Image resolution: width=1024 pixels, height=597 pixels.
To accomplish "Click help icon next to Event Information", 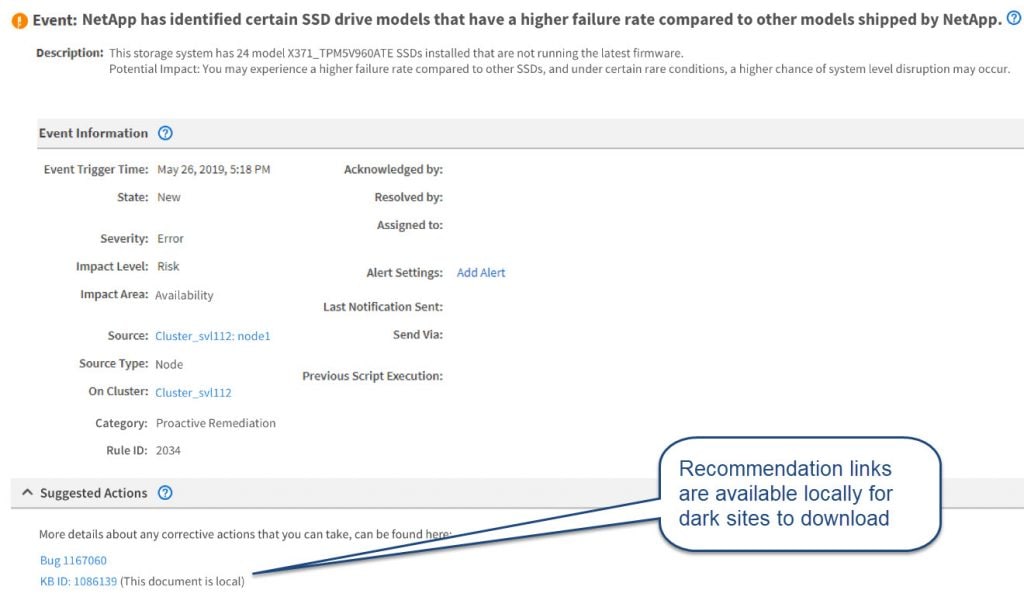I will pyautogui.click(x=166, y=133).
